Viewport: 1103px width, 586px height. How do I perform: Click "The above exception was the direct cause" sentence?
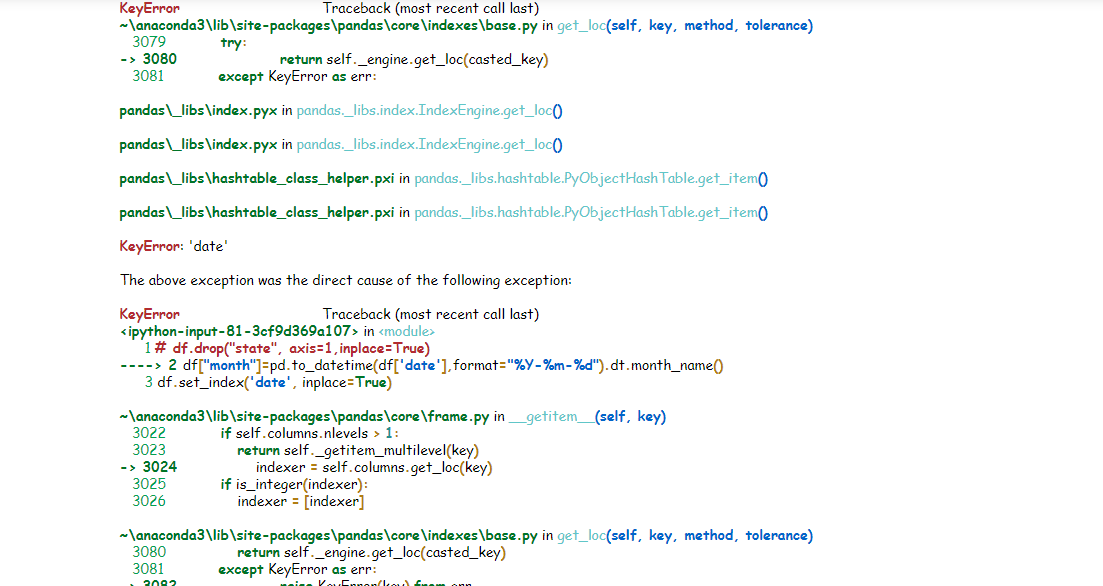(x=345, y=280)
